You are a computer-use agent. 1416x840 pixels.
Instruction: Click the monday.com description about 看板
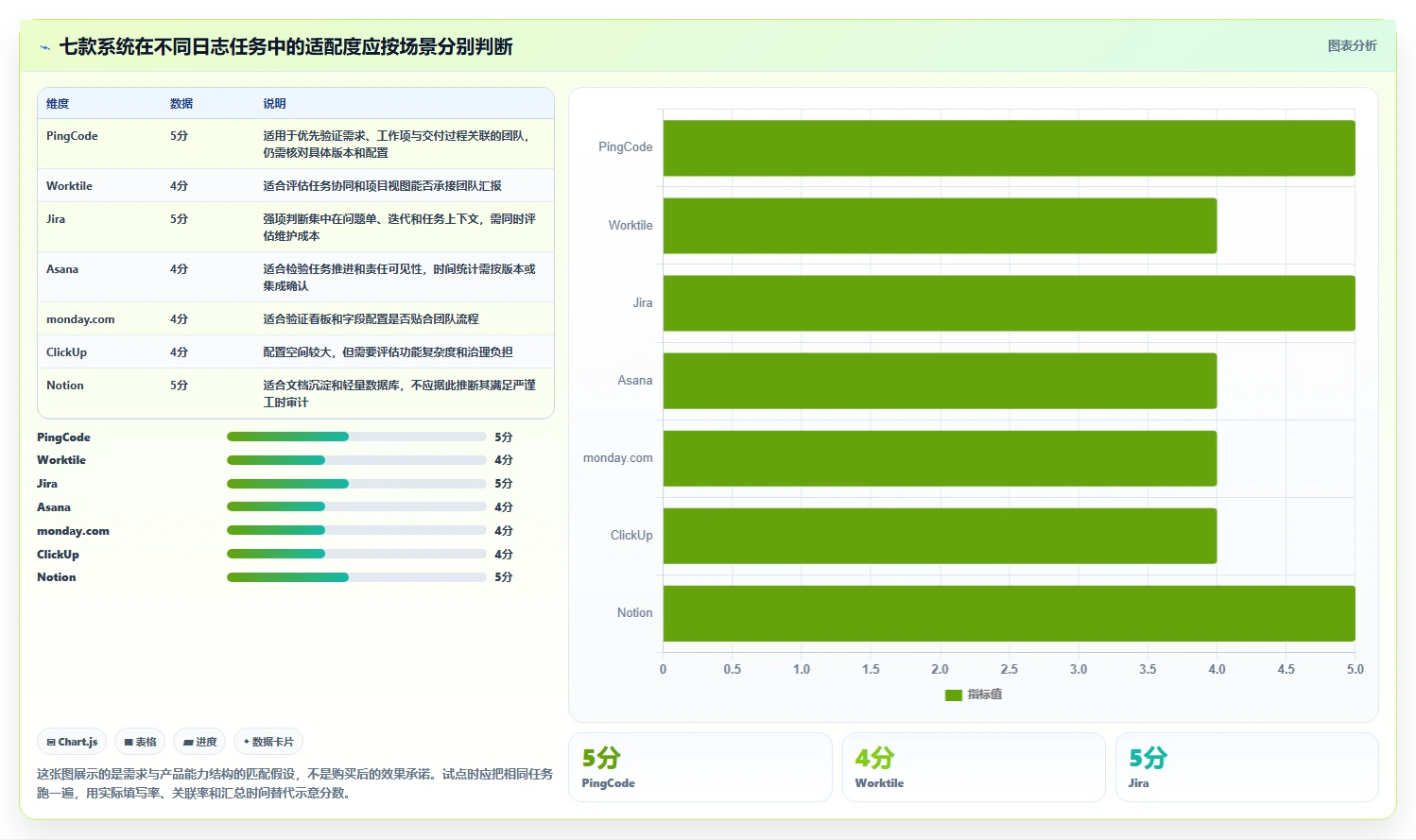(x=371, y=319)
